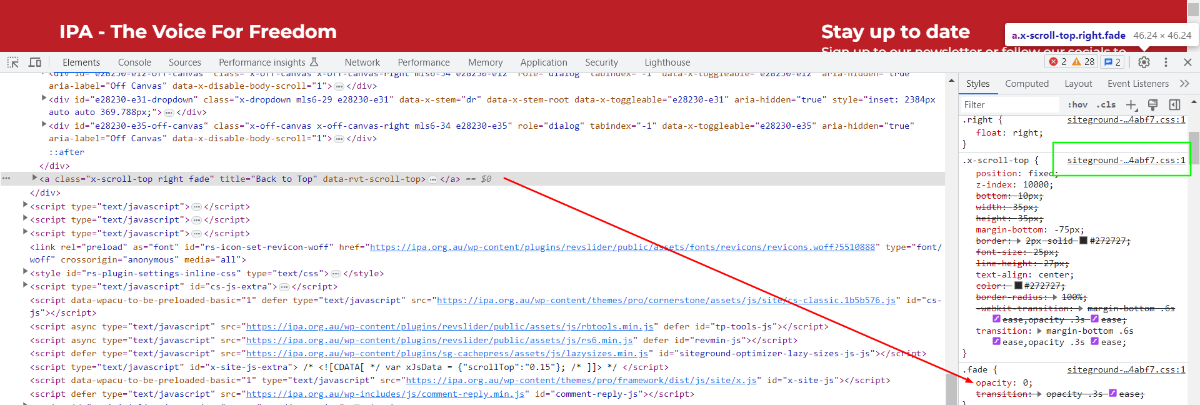Click the blue issues count badge
1200x405 pixels.
pyautogui.click(x=1114, y=62)
